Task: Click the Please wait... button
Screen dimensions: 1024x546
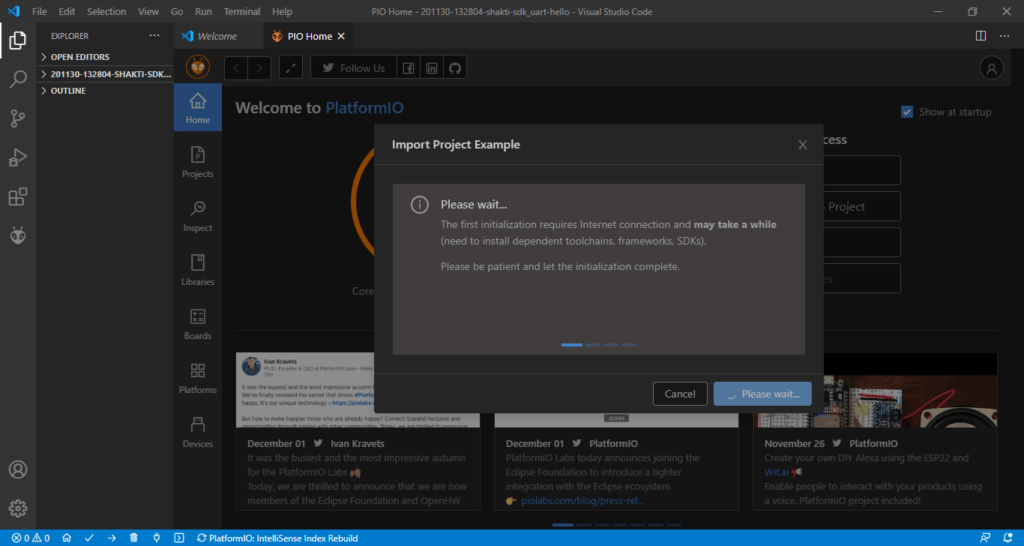Action: (x=763, y=394)
